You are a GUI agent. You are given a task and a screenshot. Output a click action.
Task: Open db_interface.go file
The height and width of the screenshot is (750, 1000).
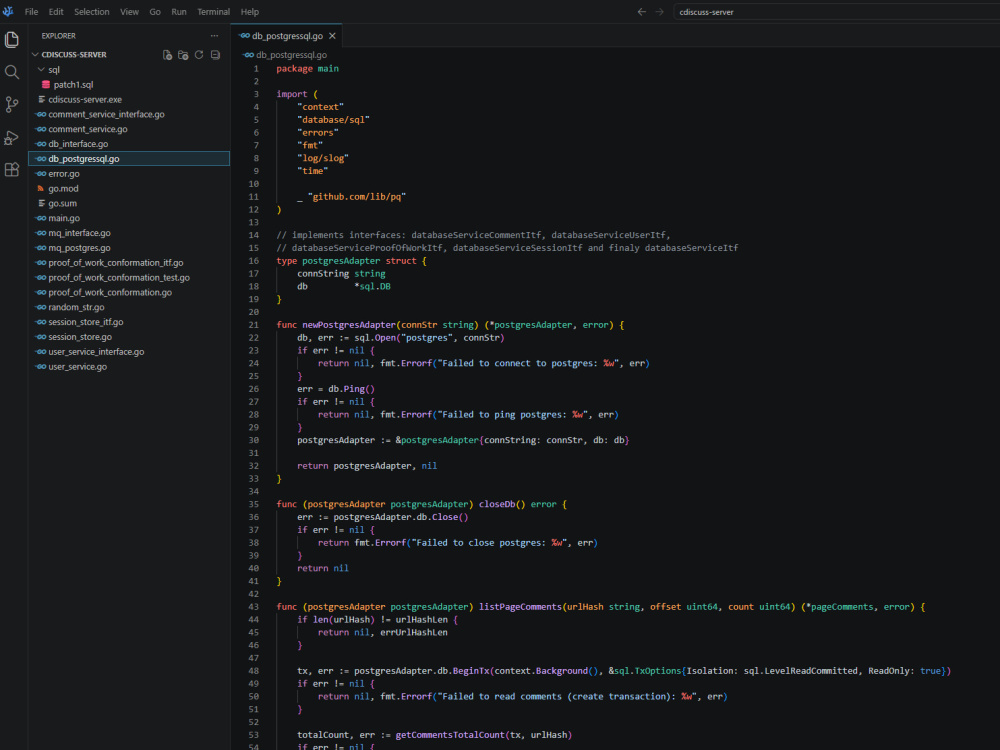(x=78, y=144)
